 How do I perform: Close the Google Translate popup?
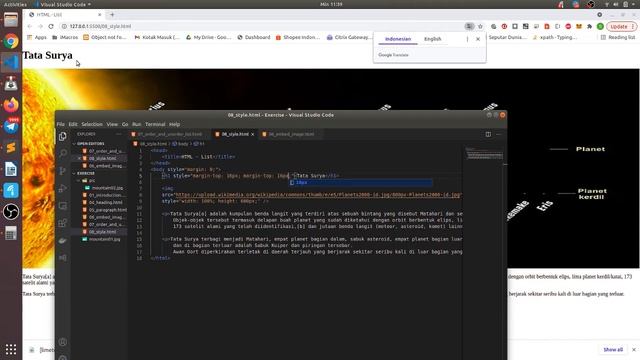478,39
